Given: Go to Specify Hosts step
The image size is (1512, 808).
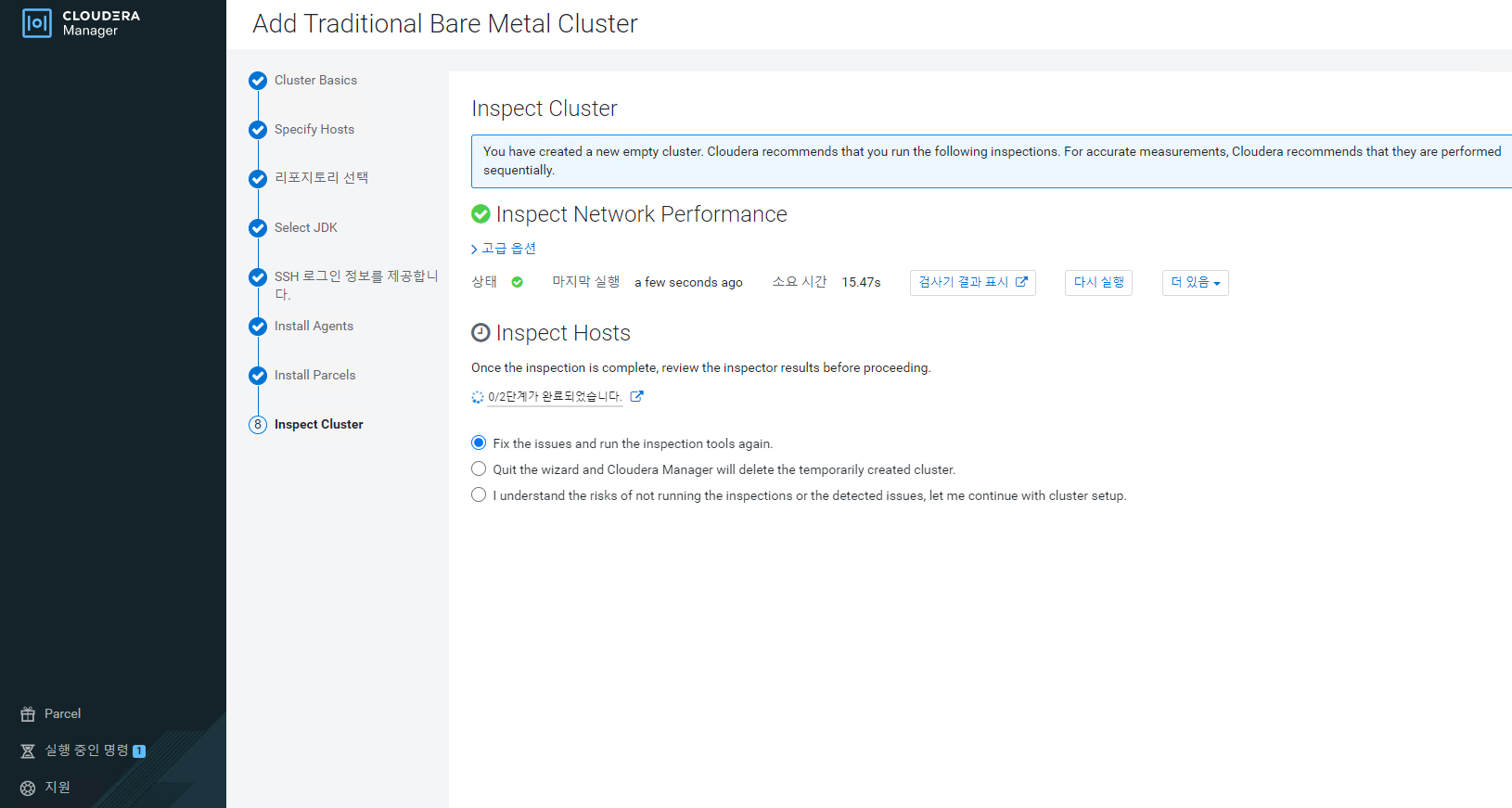Looking at the screenshot, I should pyautogui.click(x=314, y=130).
